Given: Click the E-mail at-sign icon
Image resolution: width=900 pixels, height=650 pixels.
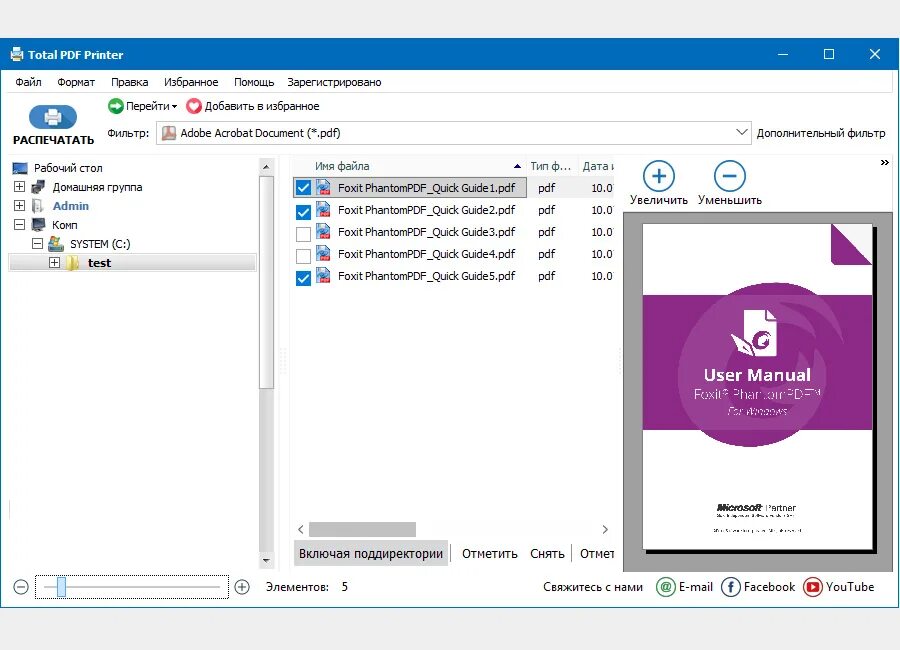Looking at the screenshot, I should tap(665, 587).
